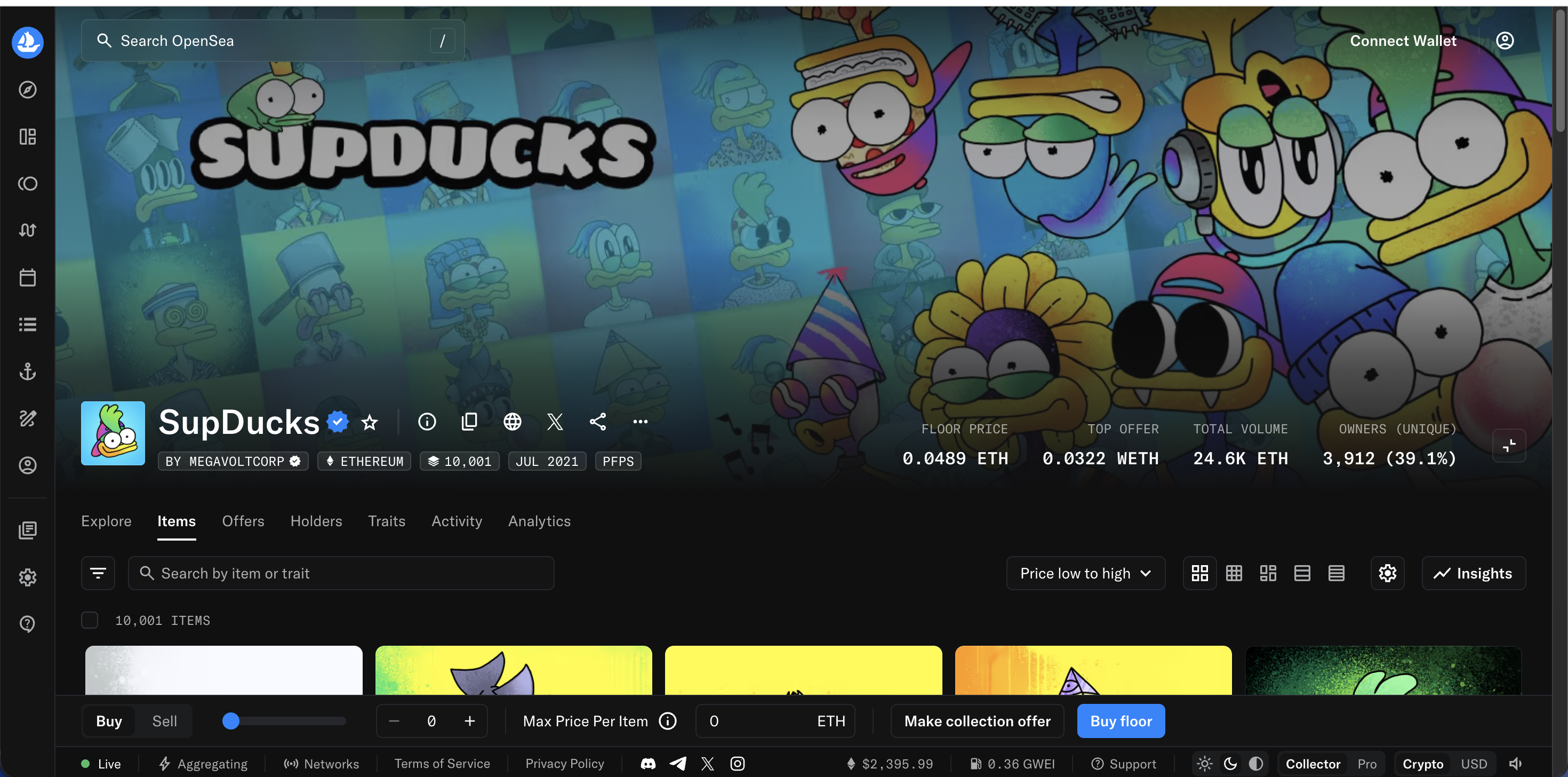Collapse the banner with the minimize stats icon
This screenshot has height=777, width=1568.
tap(1508, 446)
